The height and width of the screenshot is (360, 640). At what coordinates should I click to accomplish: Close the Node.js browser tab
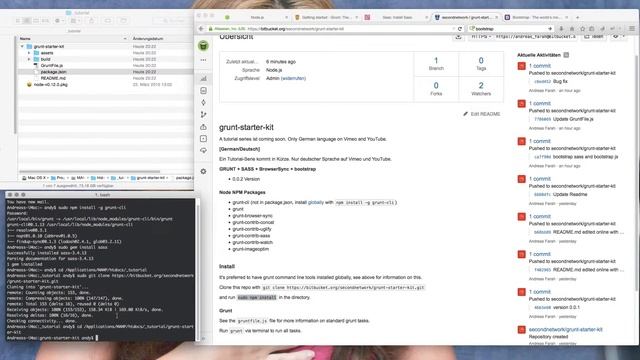286,17
